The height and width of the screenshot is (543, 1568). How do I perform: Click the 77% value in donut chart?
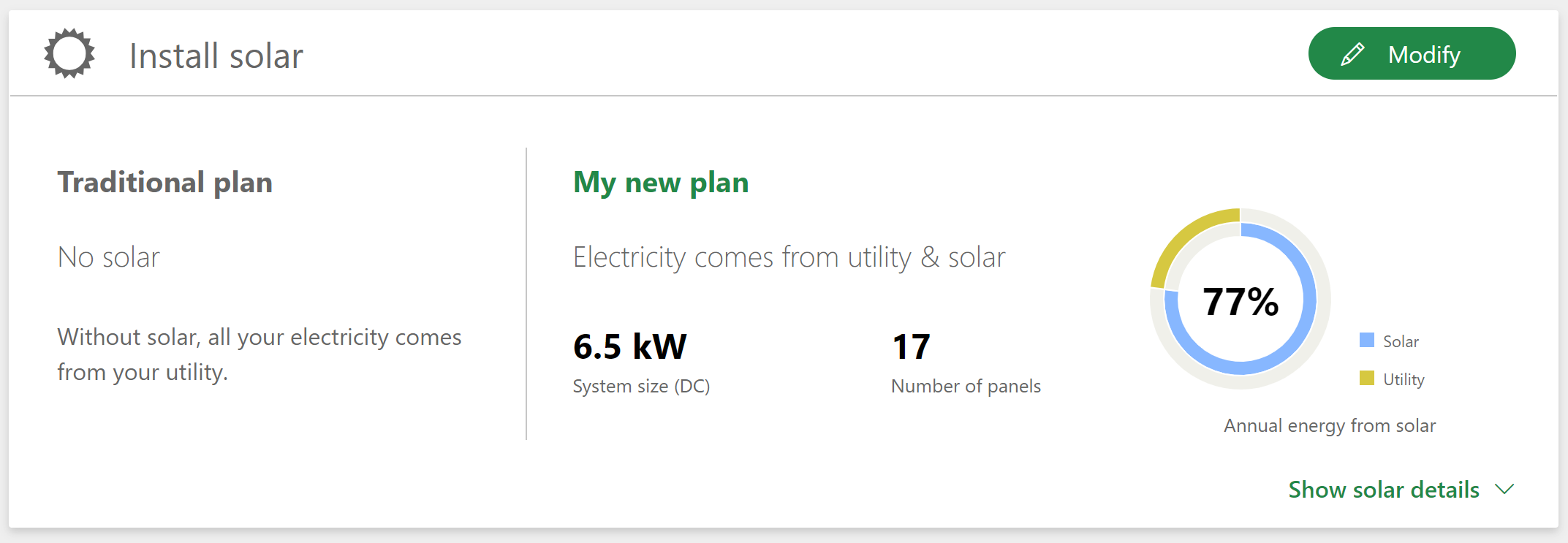tap(1241, 301)
